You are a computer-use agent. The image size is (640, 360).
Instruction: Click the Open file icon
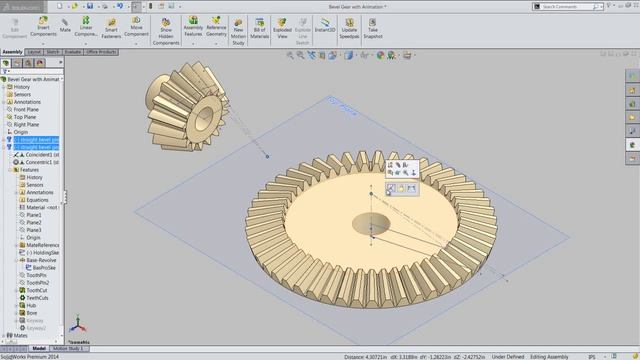coord(75,6)
